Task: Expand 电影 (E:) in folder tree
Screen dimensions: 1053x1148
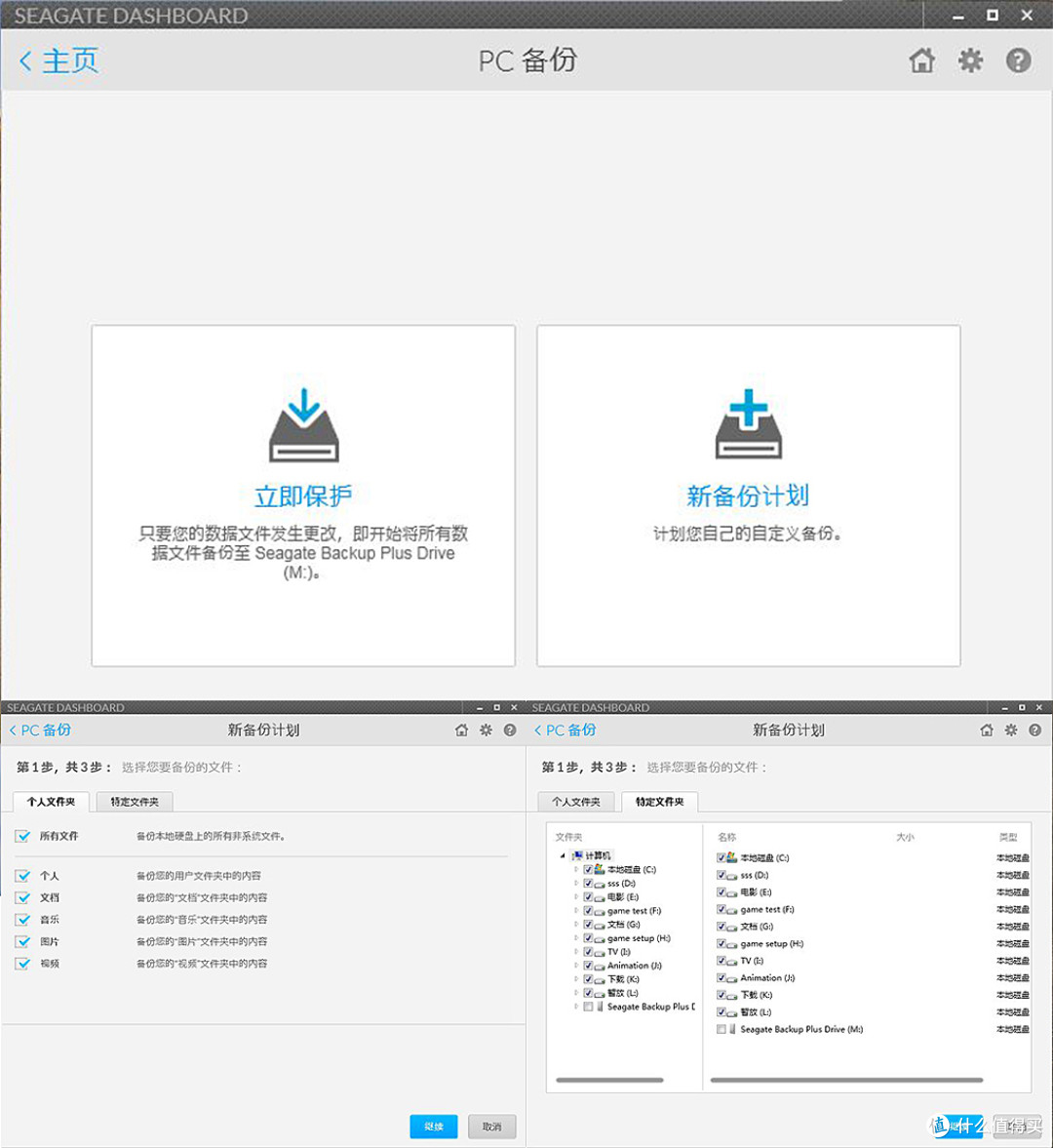Action: coord(576,897)
